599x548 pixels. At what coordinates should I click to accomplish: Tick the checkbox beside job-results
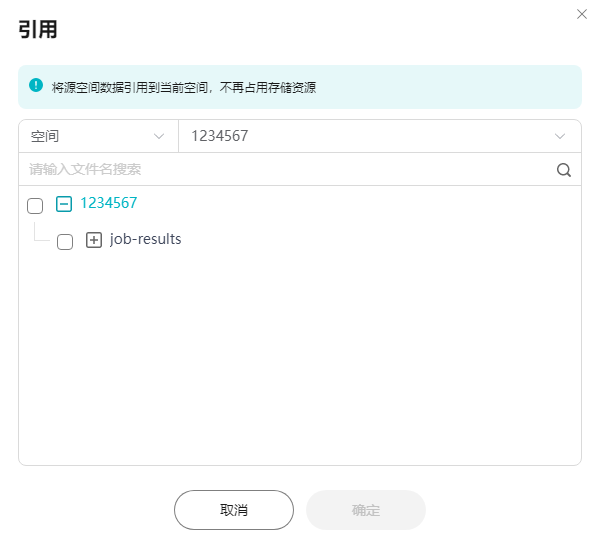(x=65, y=242)
